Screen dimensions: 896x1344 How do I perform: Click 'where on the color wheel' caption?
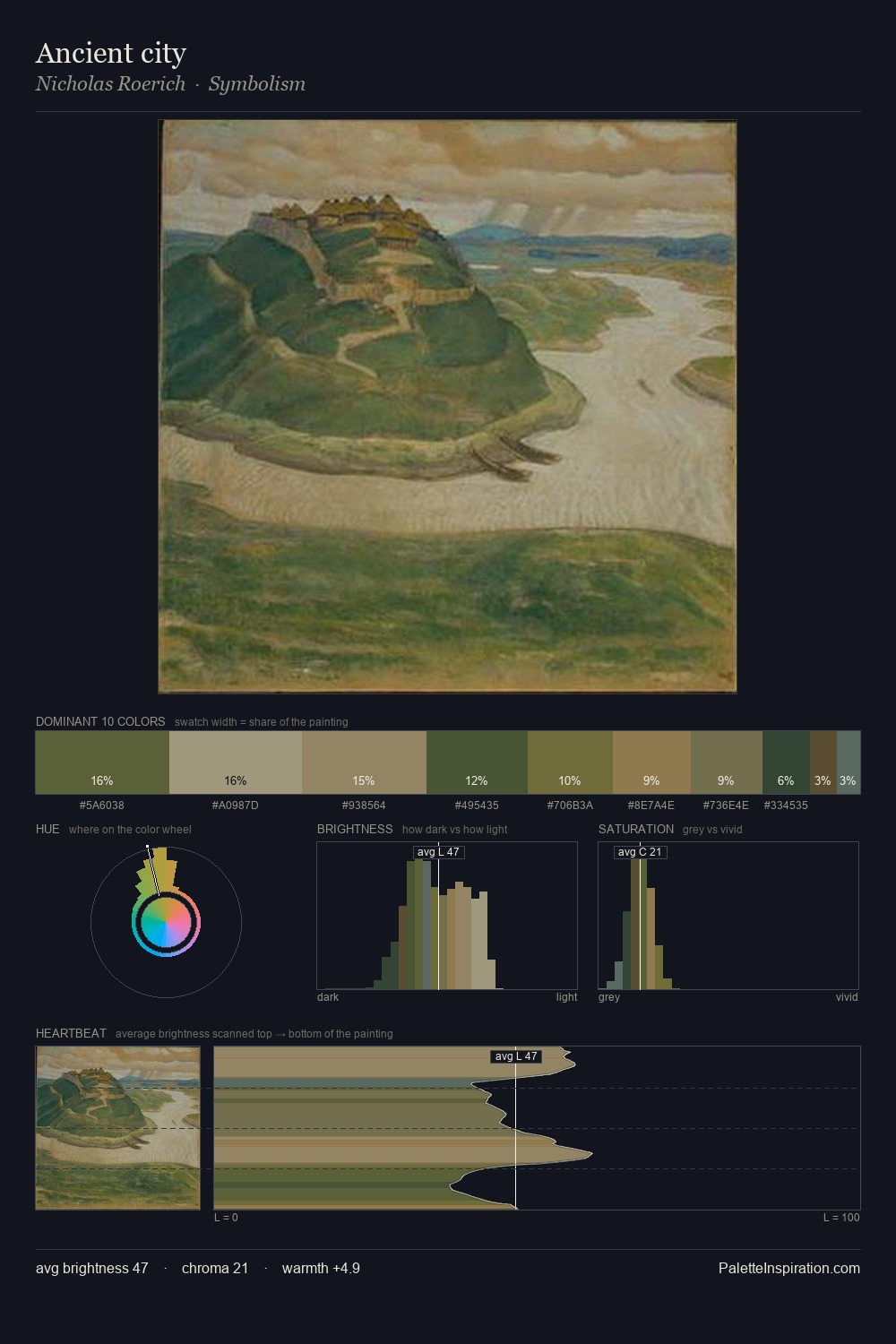click(130, 830)
